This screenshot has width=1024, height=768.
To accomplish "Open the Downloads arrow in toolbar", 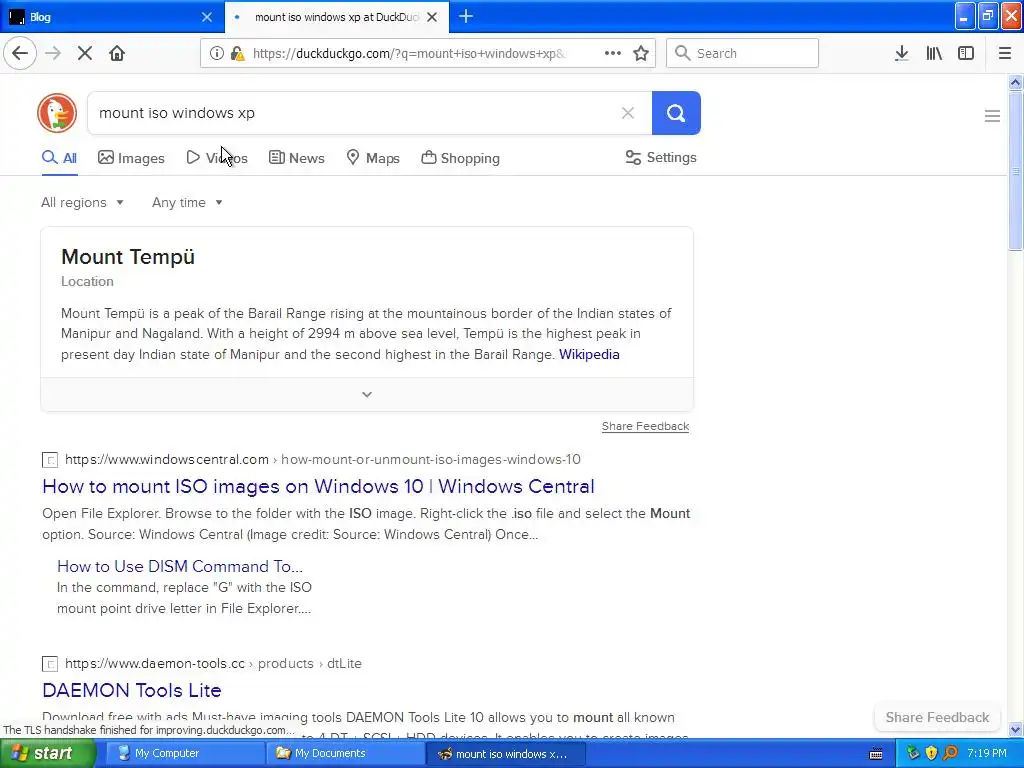I will [x=901, y=53].
